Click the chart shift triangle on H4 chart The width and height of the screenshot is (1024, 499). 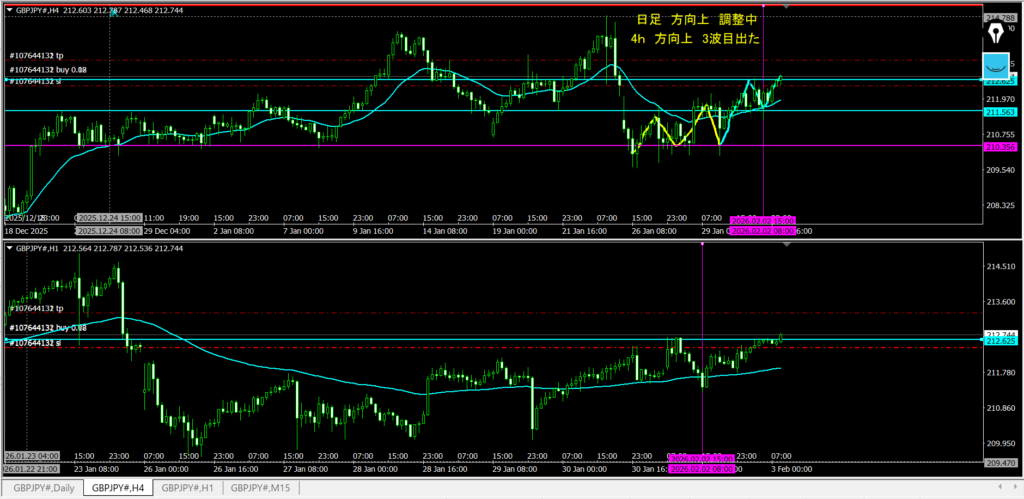(786, 7)
